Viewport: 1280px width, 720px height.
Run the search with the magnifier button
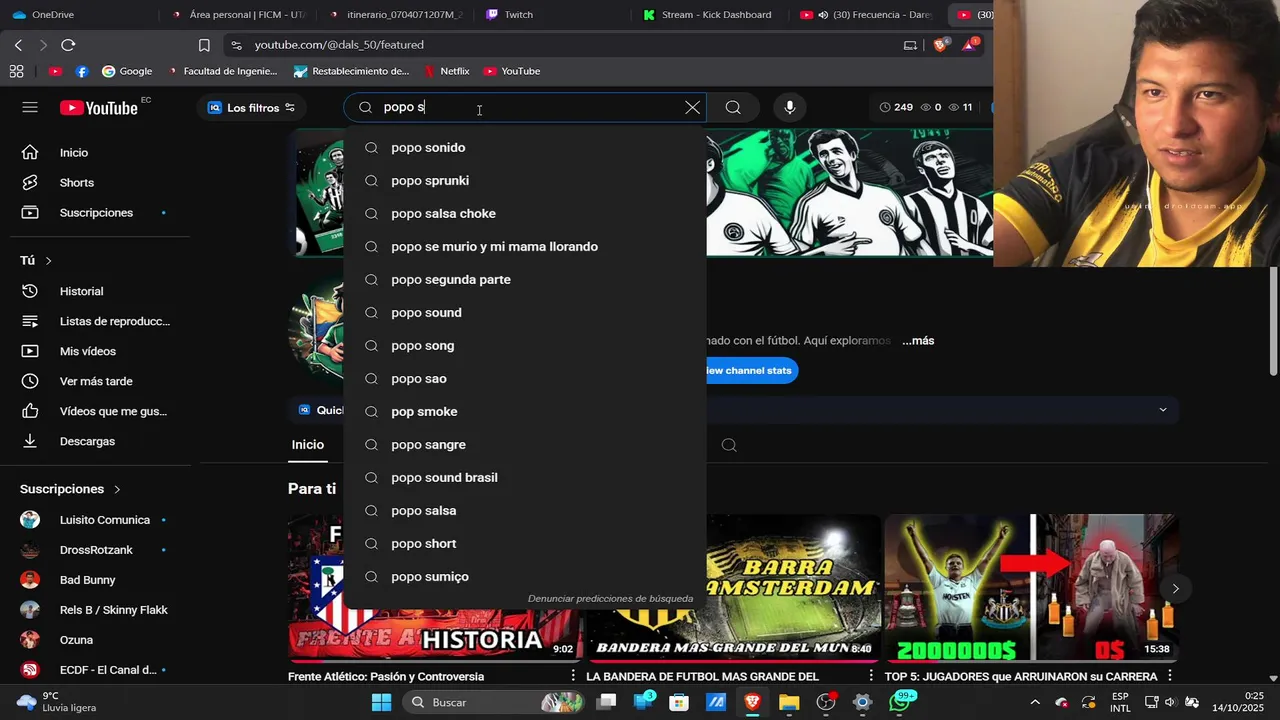(733, 107)
